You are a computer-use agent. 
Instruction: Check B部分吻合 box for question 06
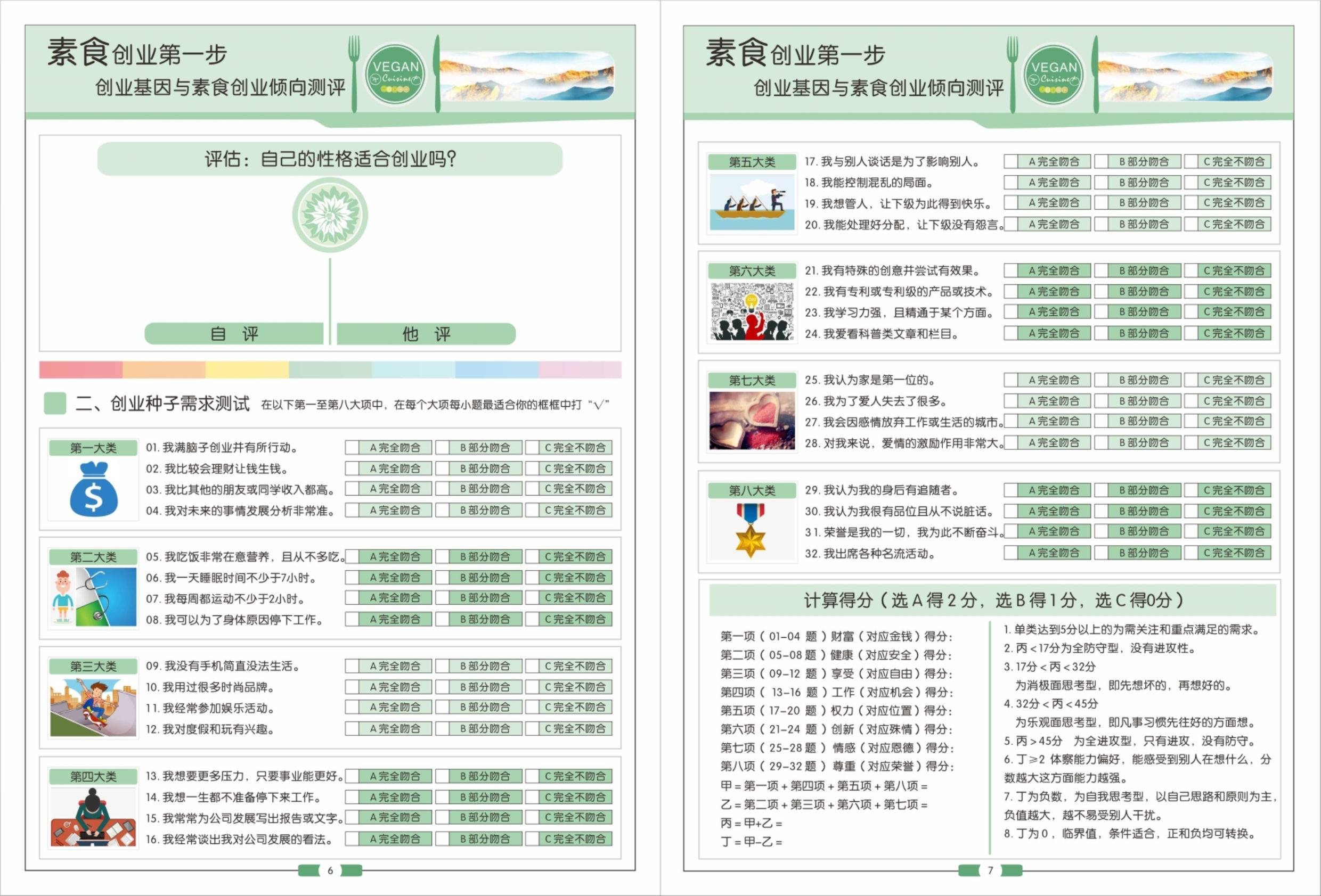pos(442,578)
